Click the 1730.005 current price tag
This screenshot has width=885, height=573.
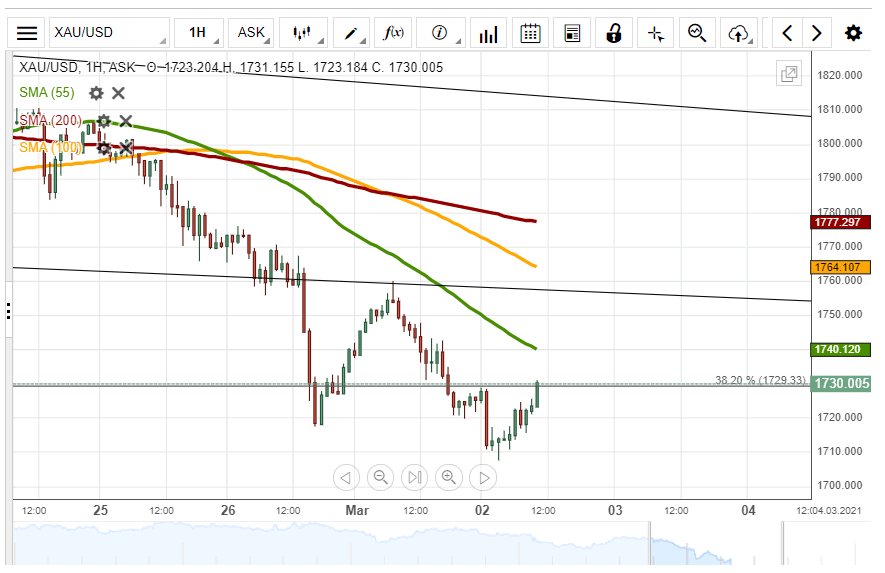[x=840, y=384]
